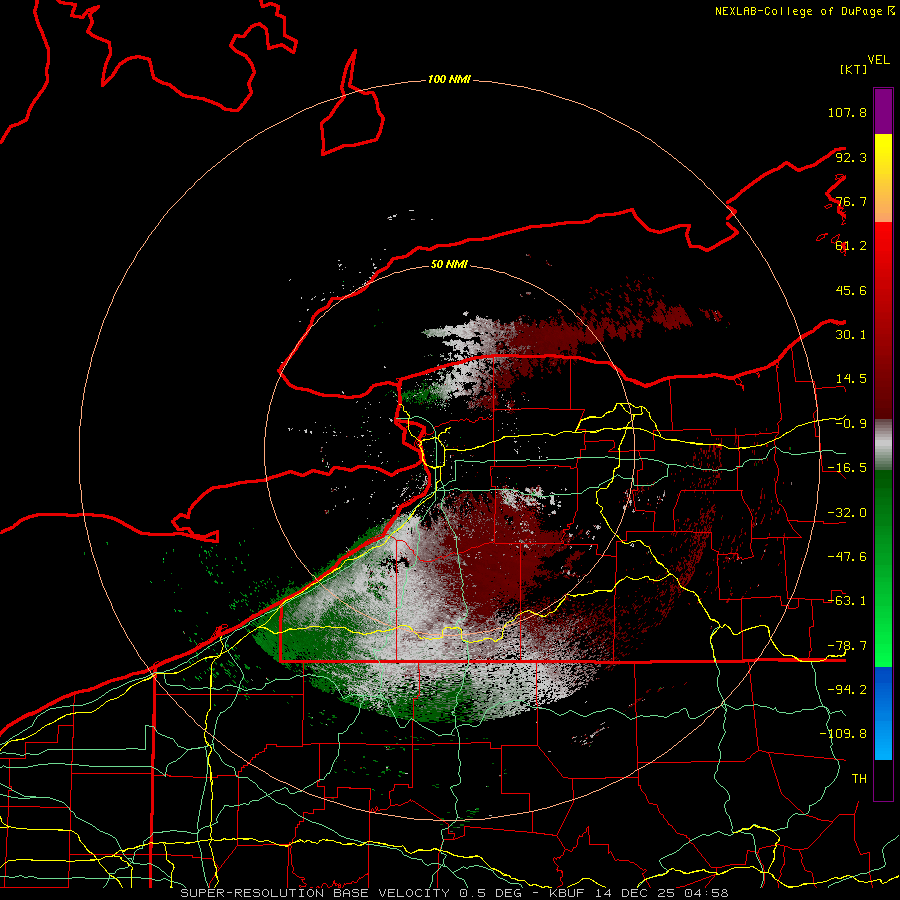Click the purple segment of the color bar
This screenshot has width=900, height=900.
coord(883,111)
